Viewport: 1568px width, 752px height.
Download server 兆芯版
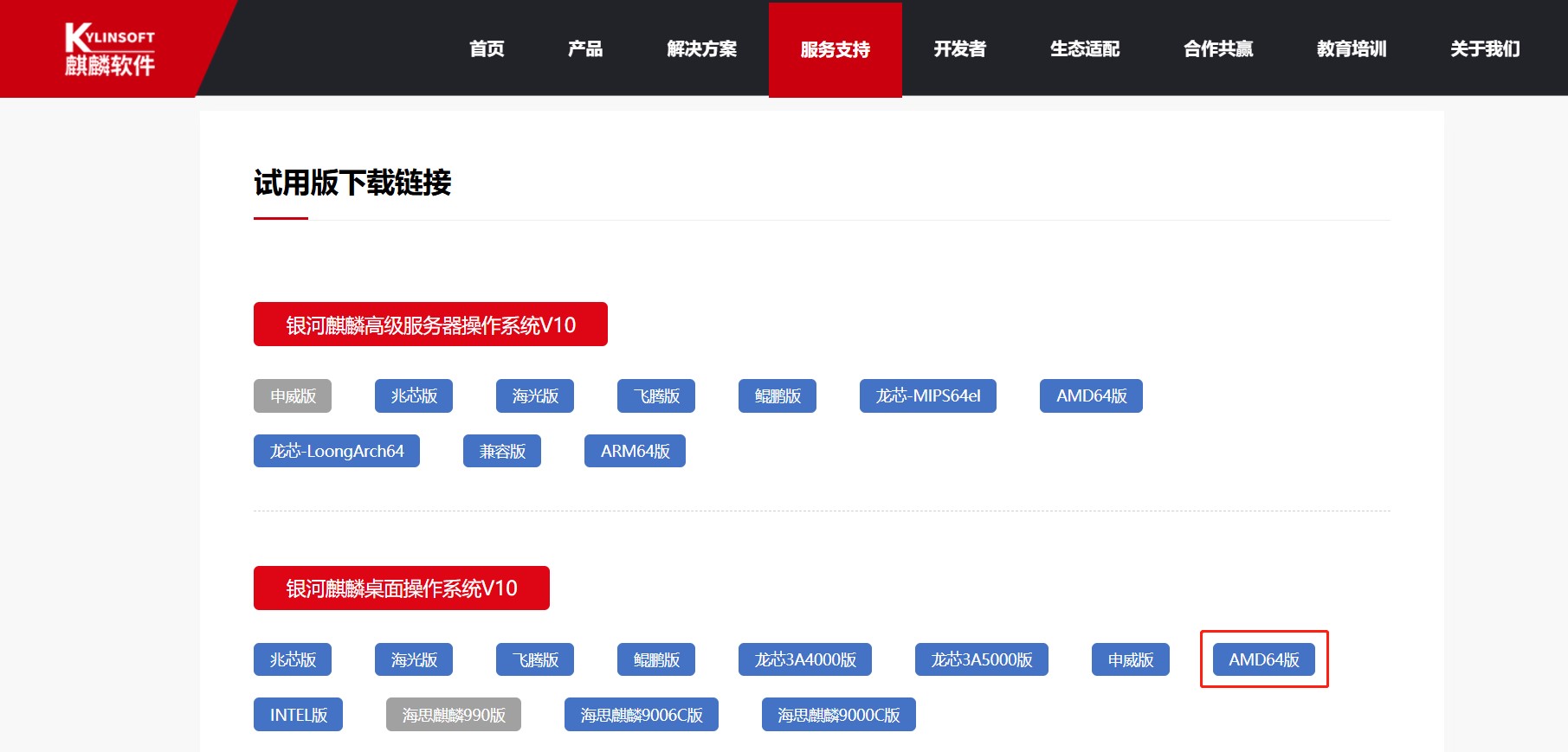(414, 395)
